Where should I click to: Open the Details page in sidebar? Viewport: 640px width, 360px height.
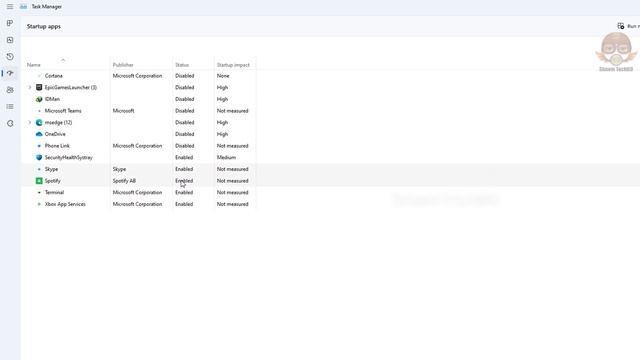tap(10, 107)
